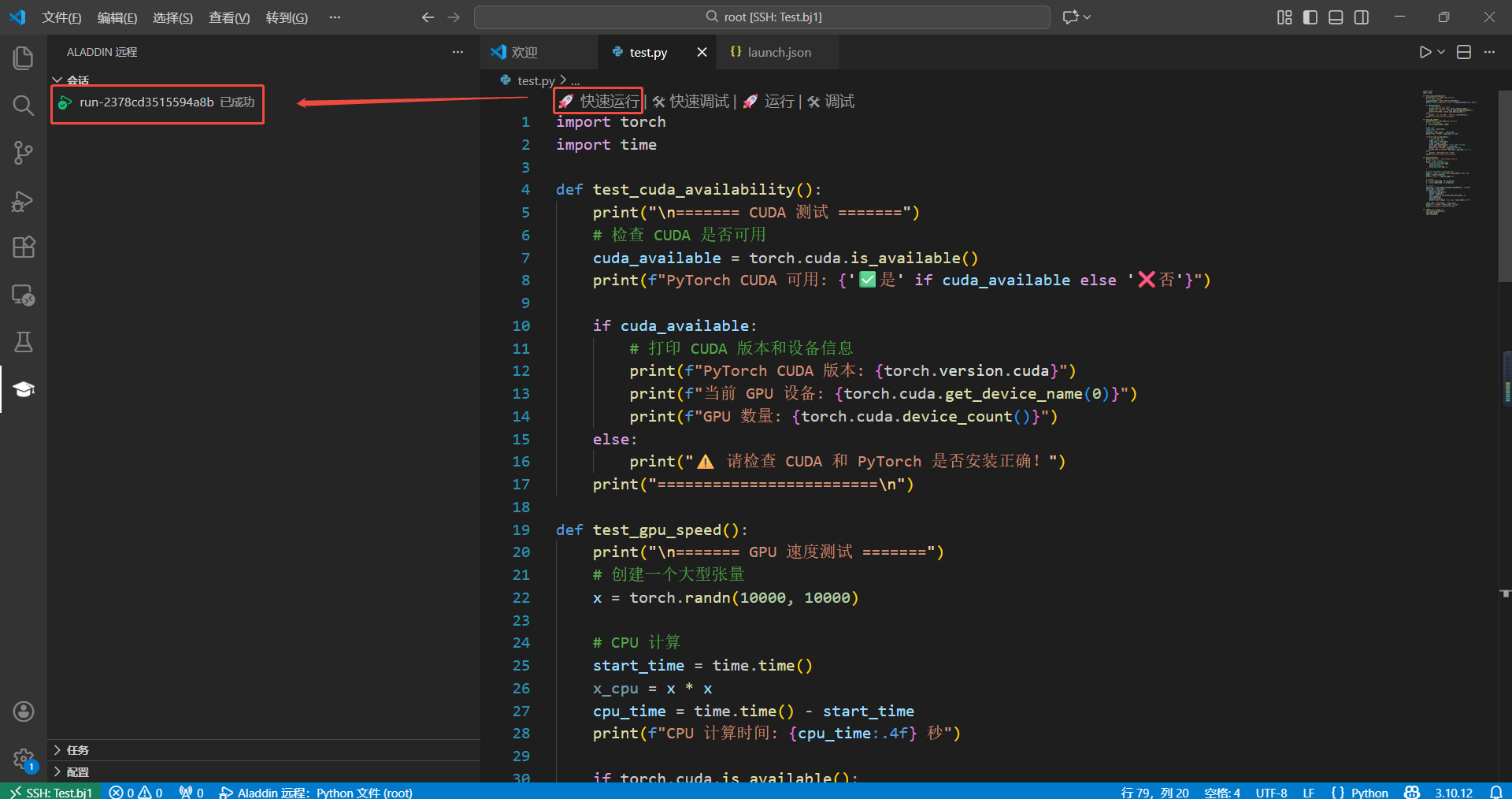The width and height of the screenshot is (1512, 799).
Task: Expand the 任务 section
Action: 77,750
